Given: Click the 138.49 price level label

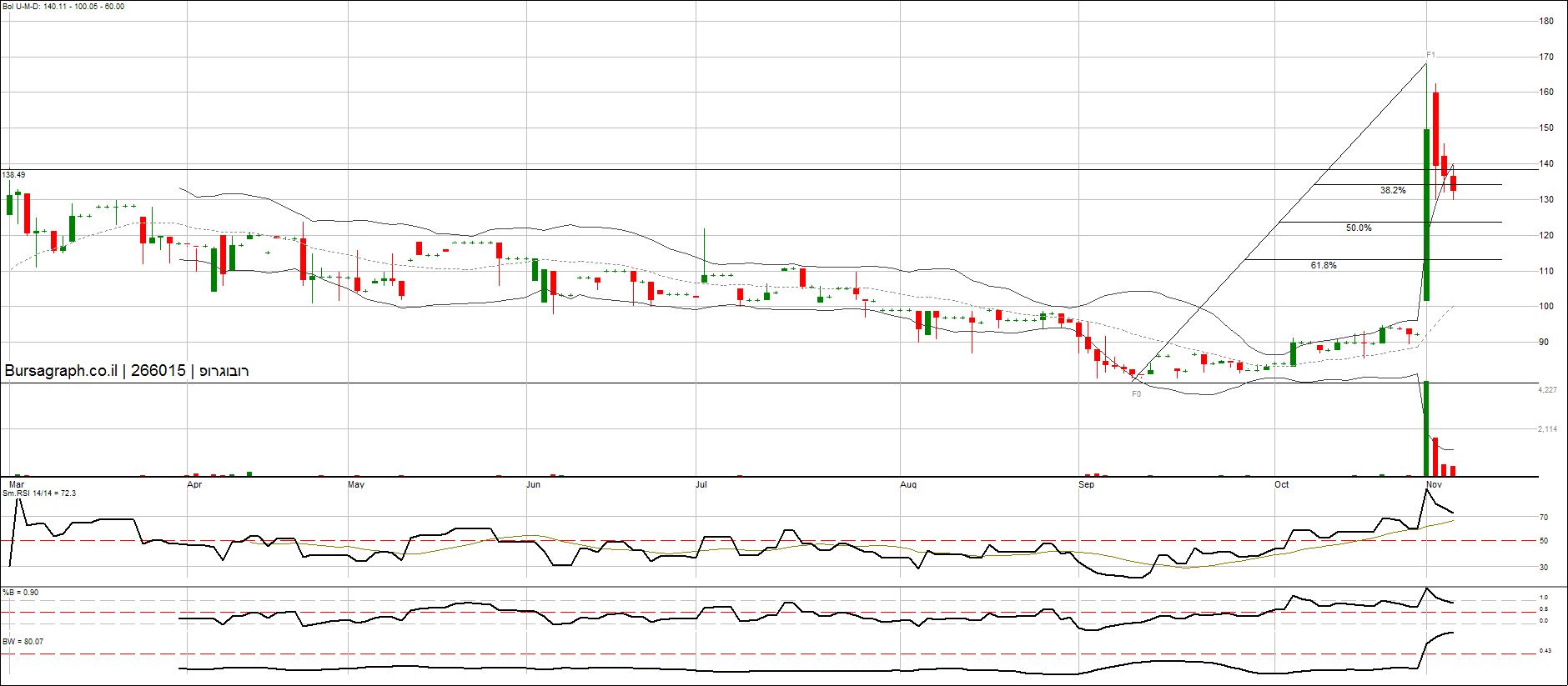Looking at the screenshot, I should [x=13, y=175].
